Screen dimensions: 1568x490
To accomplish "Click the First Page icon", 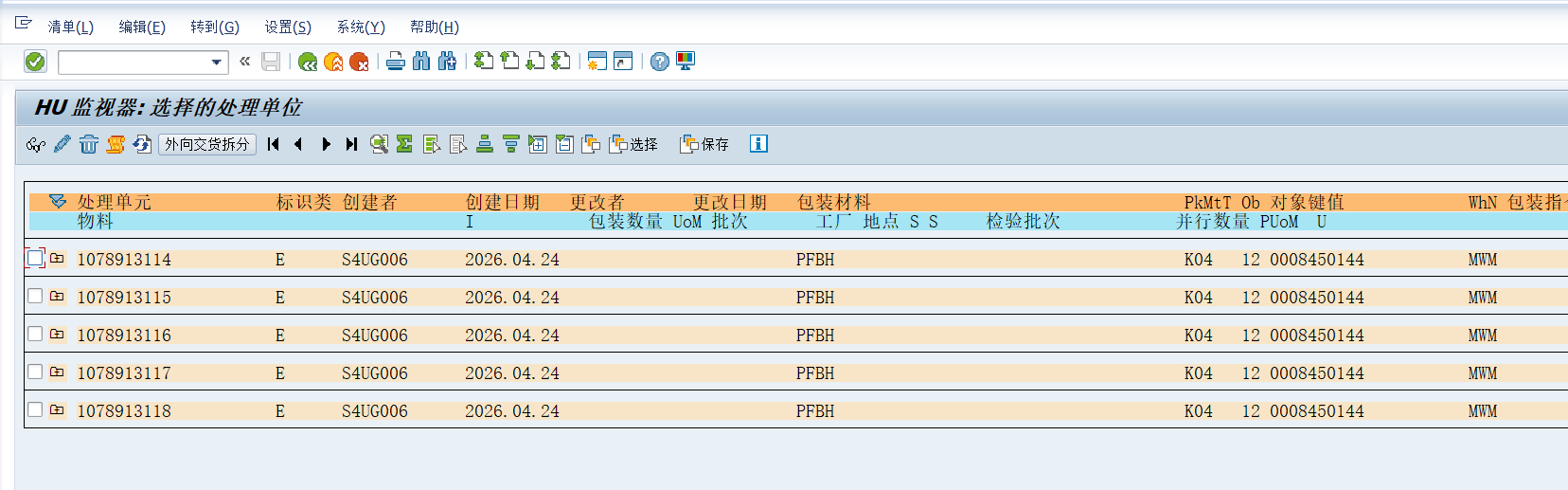I will (484, 61).
